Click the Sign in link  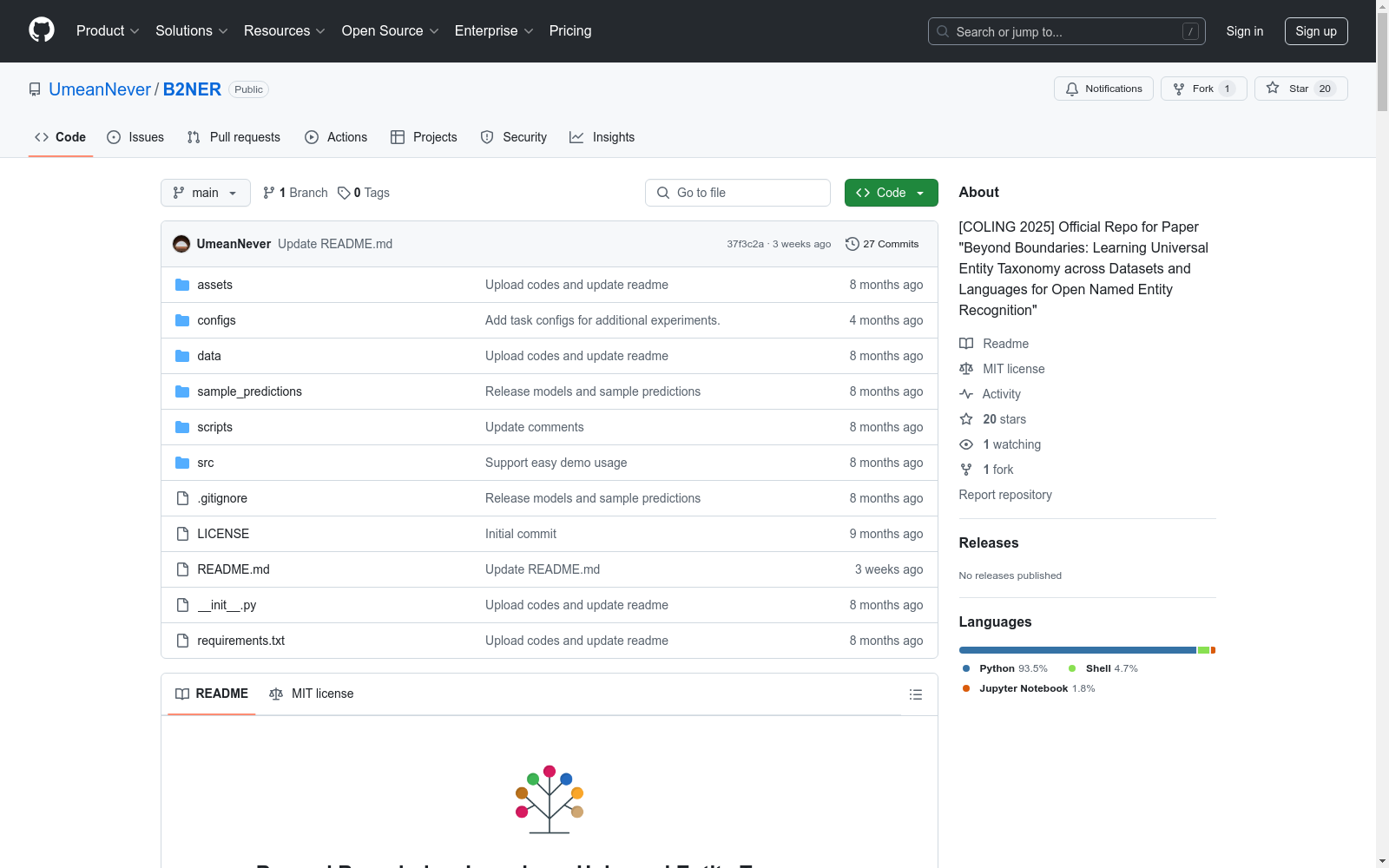[1245, 31]
